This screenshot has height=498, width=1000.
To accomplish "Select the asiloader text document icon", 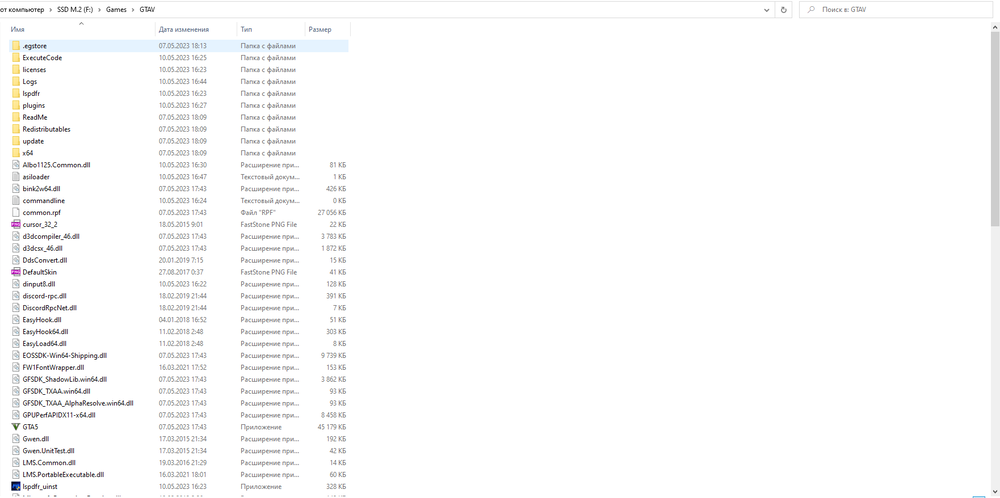I will [x=16, y=177].
